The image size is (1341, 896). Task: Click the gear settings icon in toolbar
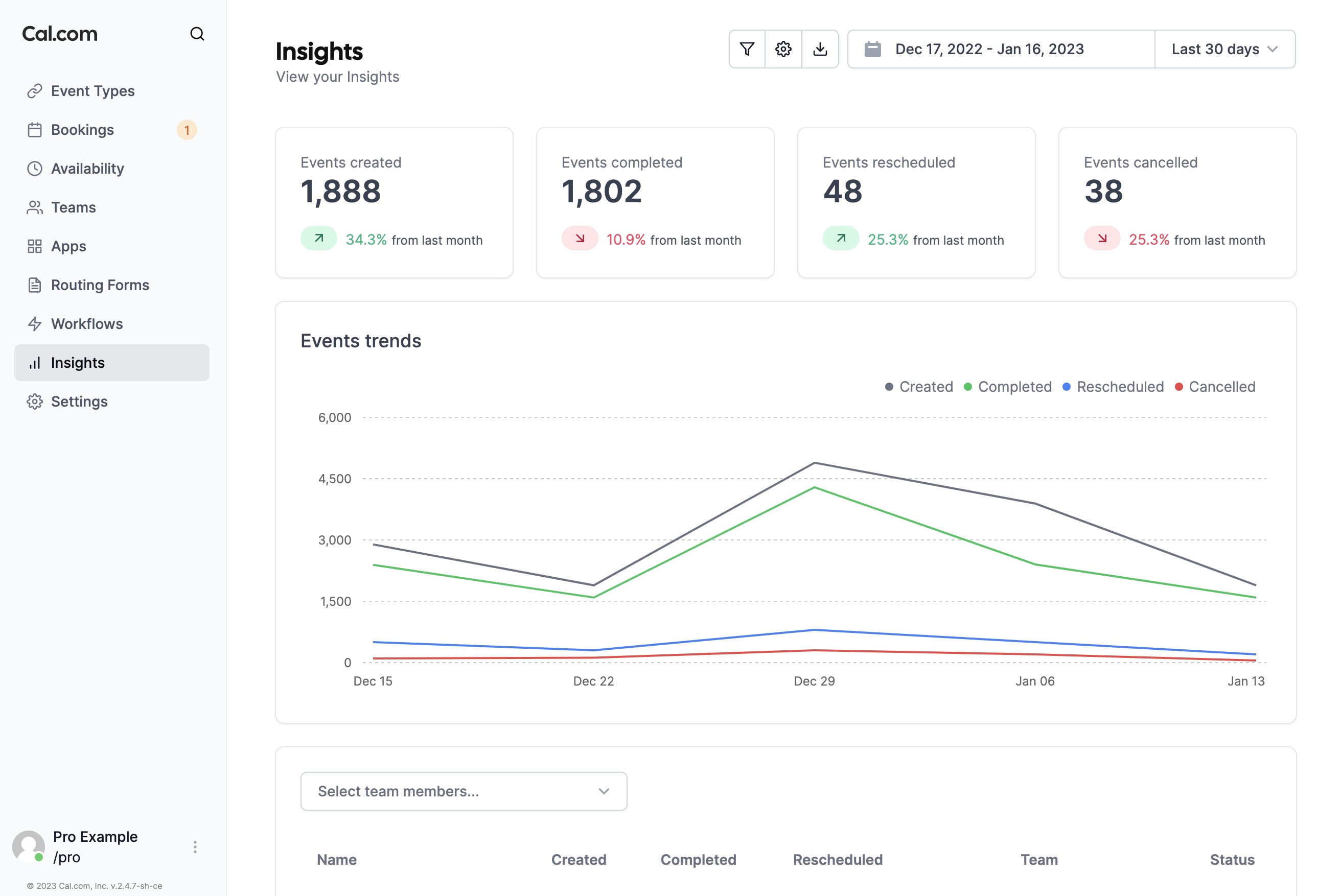[x=783, y=49]
